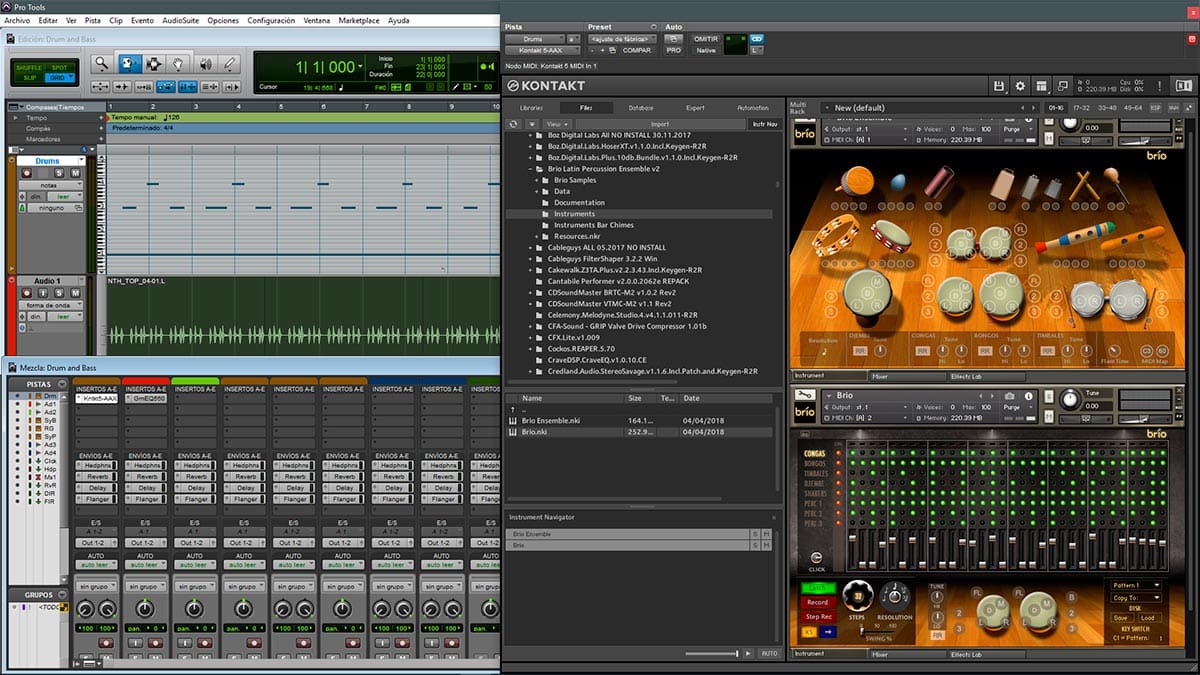
Task: Select the Zoomer tool in Pro Tools
Action: (101, 64)
